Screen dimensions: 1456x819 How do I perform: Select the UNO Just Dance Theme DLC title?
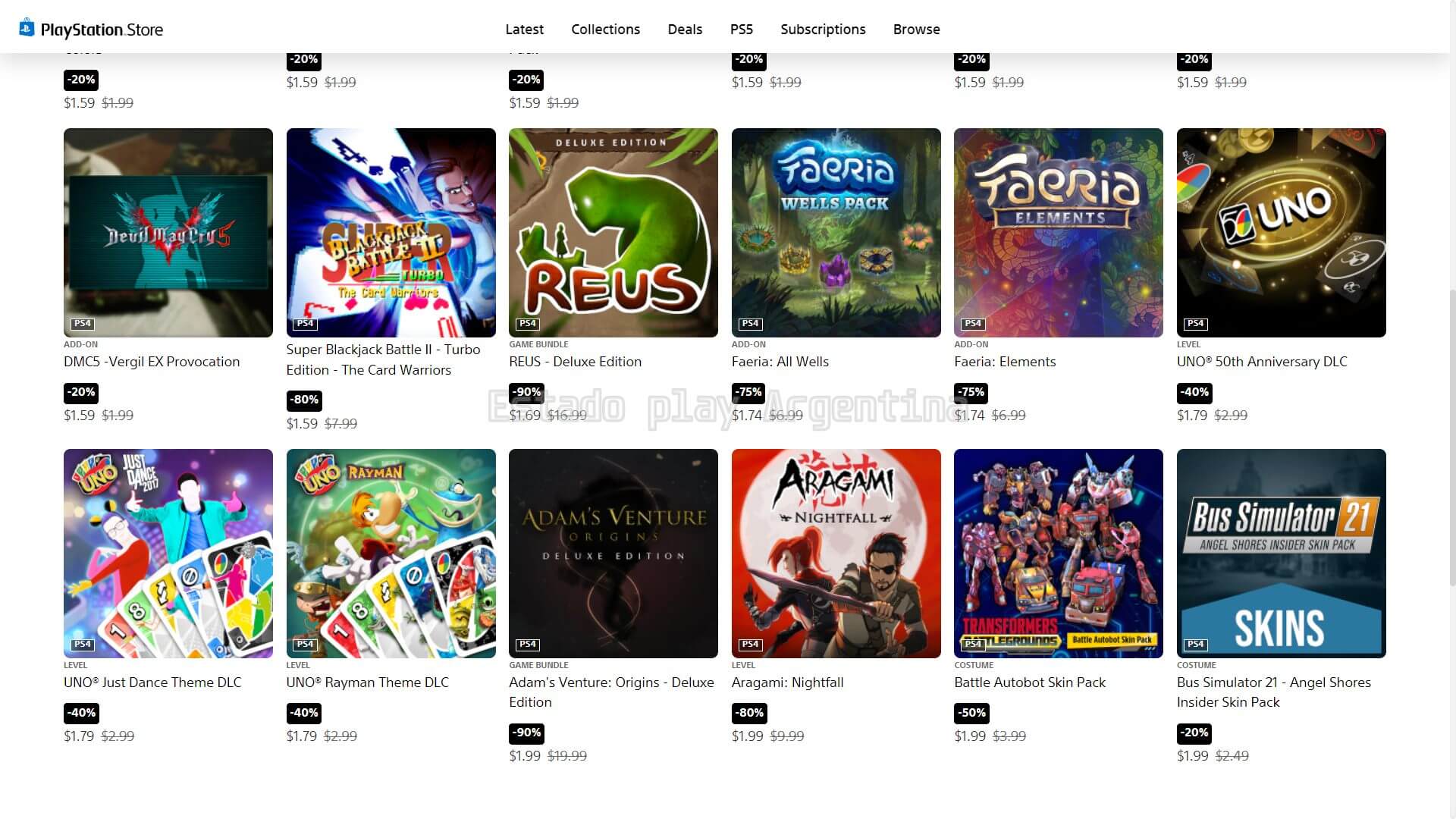click(152, 682)
